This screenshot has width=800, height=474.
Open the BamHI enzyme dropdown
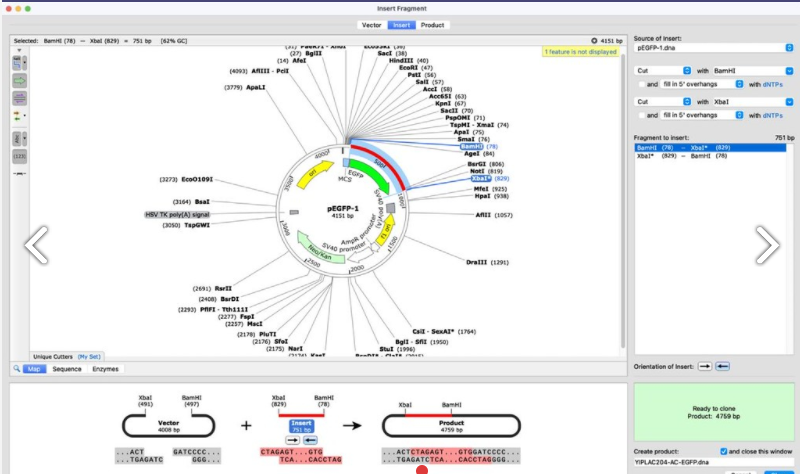coord(753,70)
